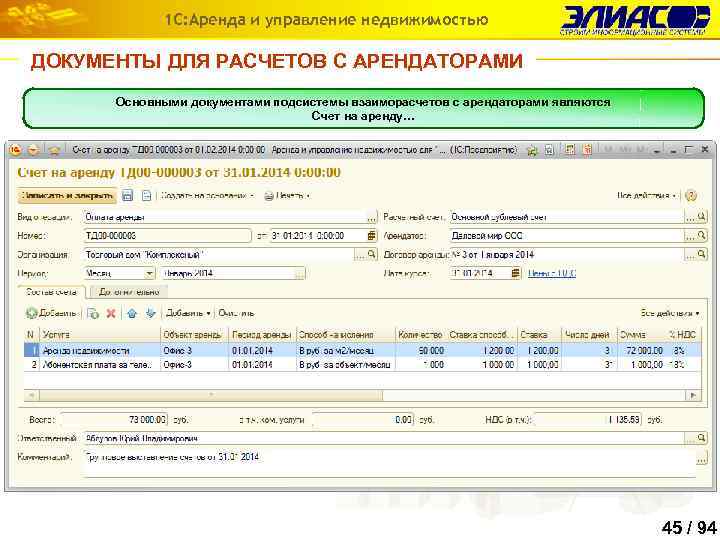
Task: Click the save document diskette icon
Action: (x=128, y=196)
